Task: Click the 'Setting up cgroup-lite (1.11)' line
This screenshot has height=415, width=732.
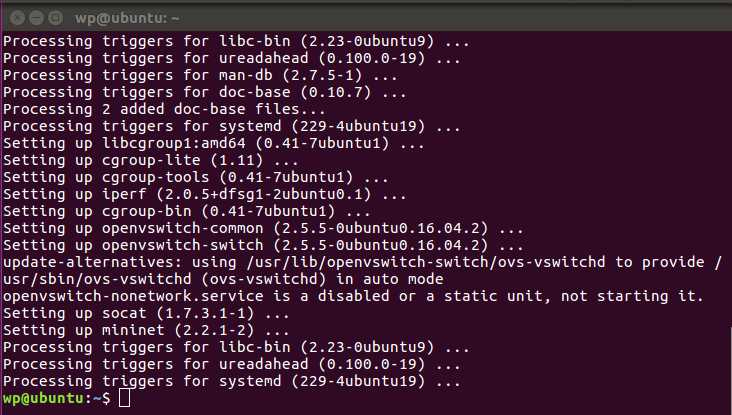Action: coord(151,161)
